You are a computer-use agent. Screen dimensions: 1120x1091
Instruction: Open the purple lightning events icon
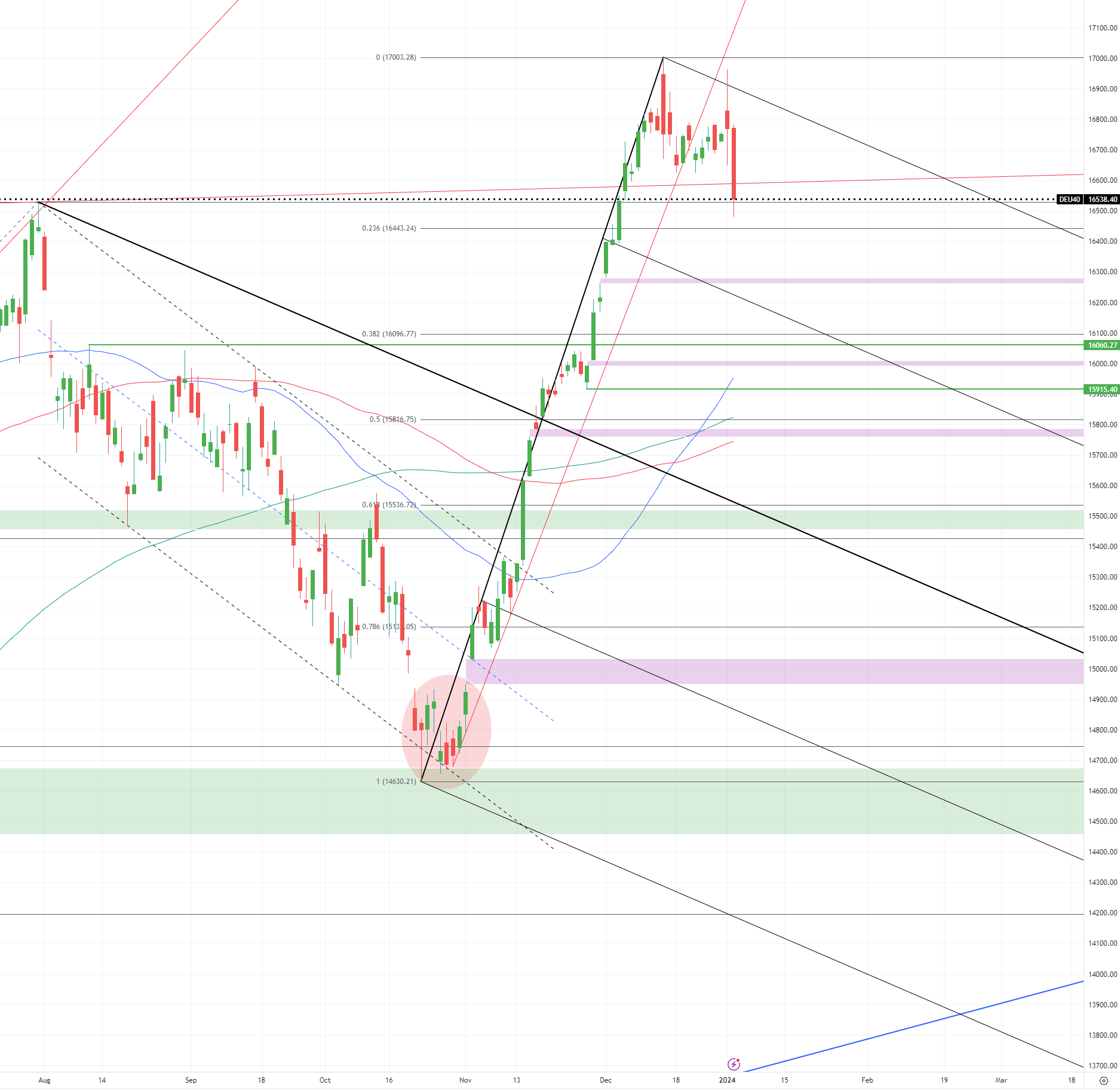coord(734,1064)
